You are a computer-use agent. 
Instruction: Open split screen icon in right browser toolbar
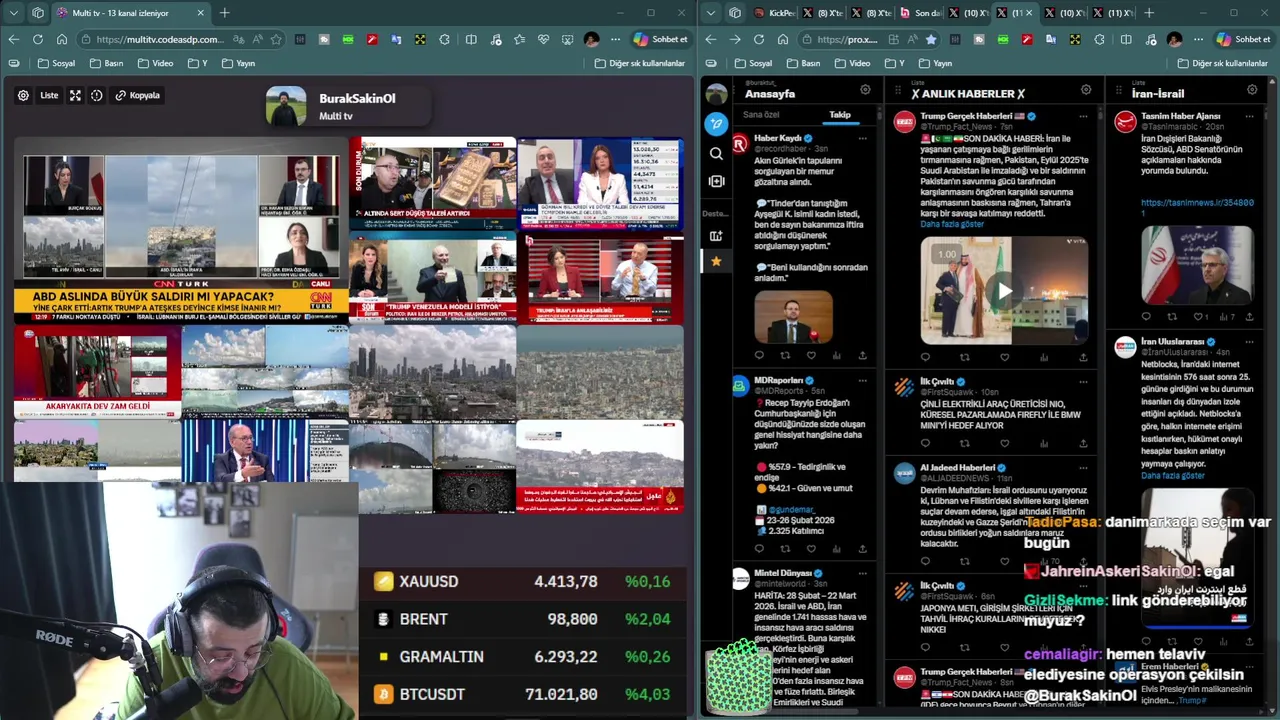coord(1125,39)
